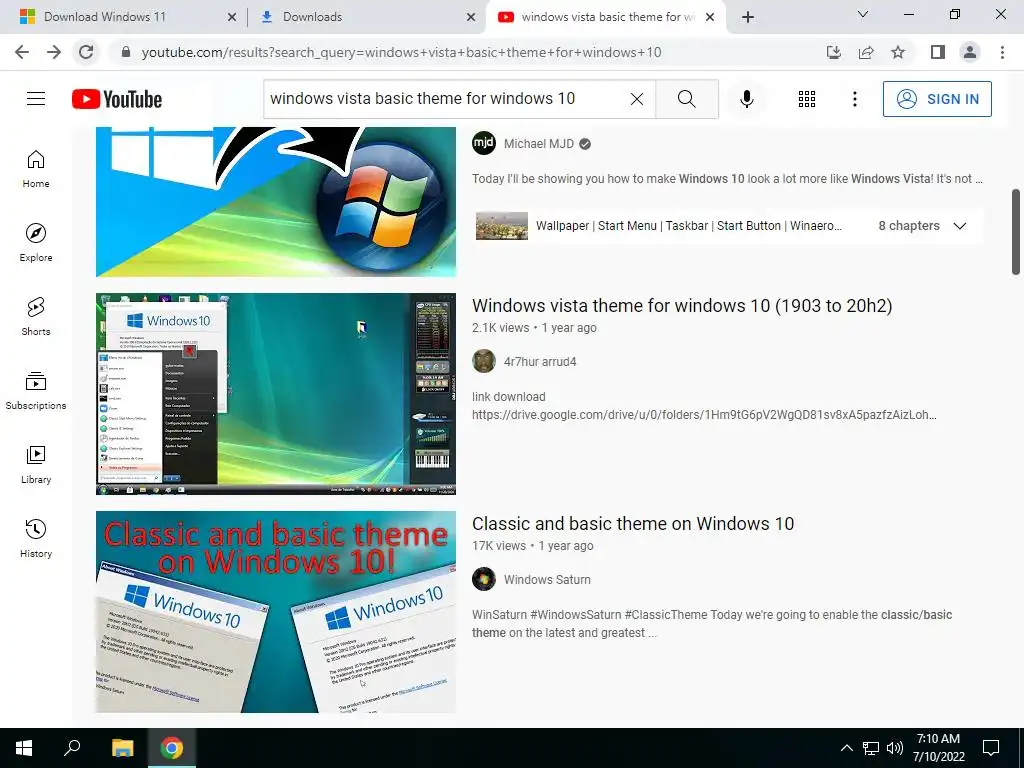Close the Download Windows 11 tab

(231, 17)
